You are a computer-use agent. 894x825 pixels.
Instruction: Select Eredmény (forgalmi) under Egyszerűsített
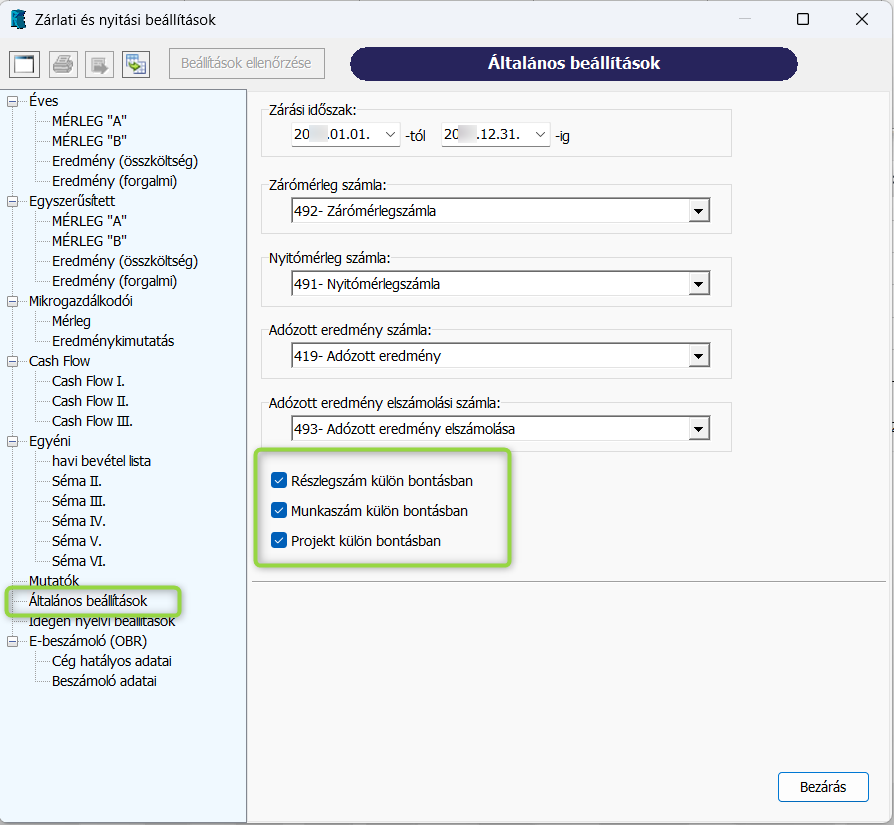click(x=115, y=281)
